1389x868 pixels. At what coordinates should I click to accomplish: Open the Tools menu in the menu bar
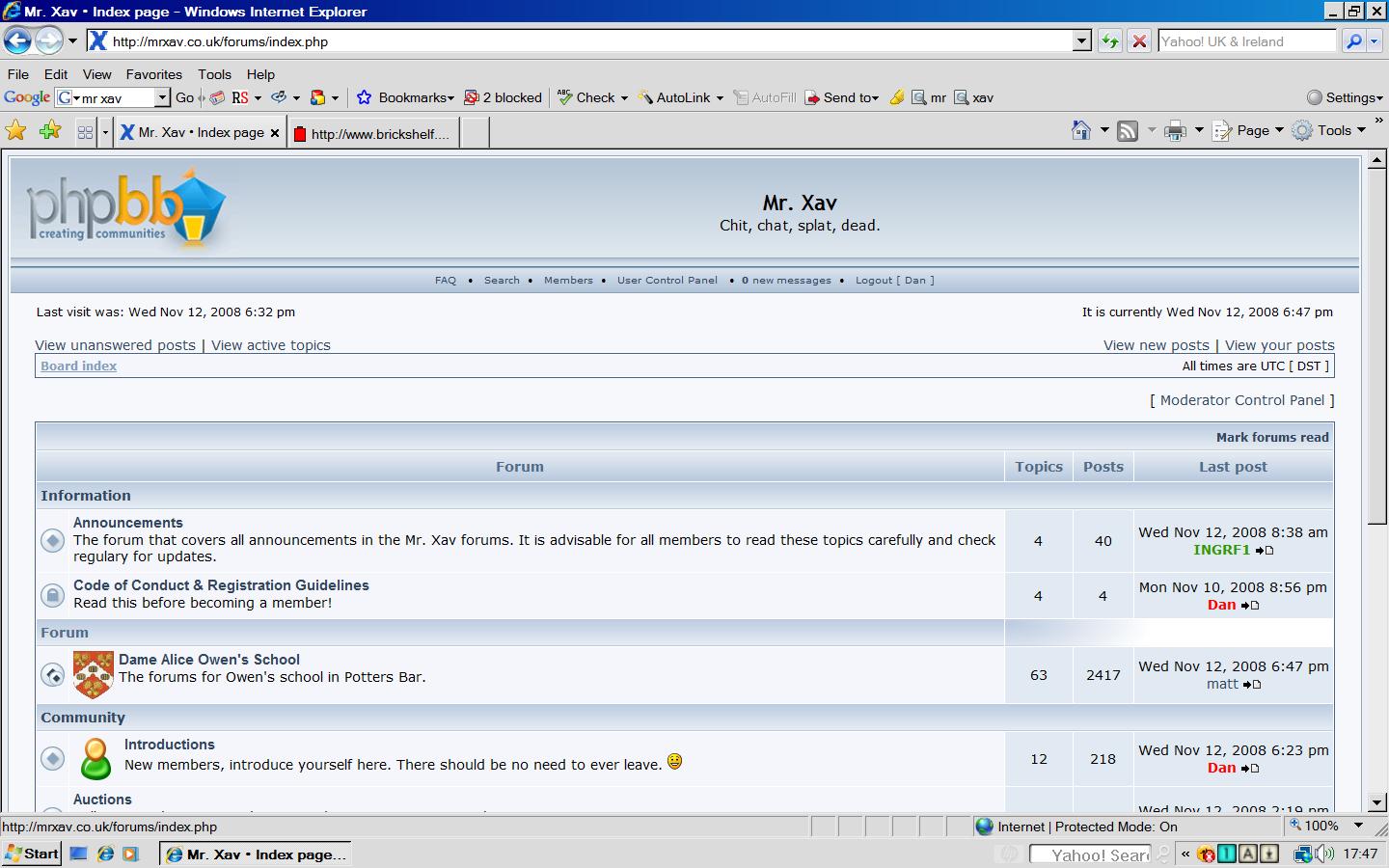214,74
